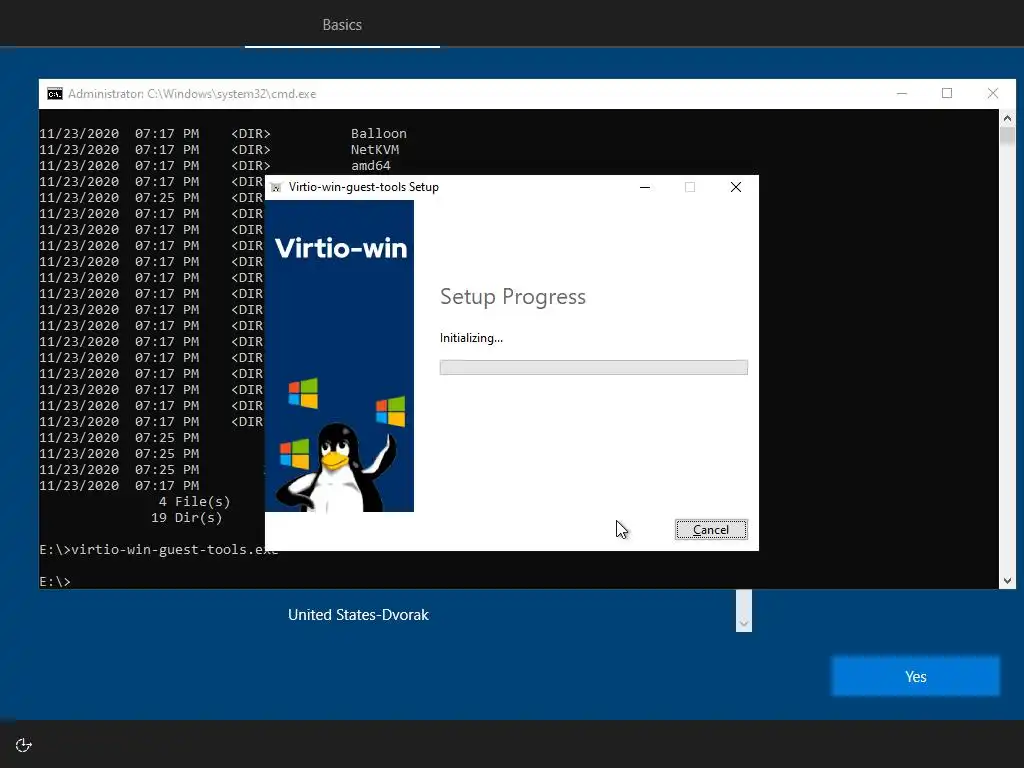Click the amd64 directory entry
Viewport: 1024px width, 768px height.
pyautogui.click(x=371, y=166)
